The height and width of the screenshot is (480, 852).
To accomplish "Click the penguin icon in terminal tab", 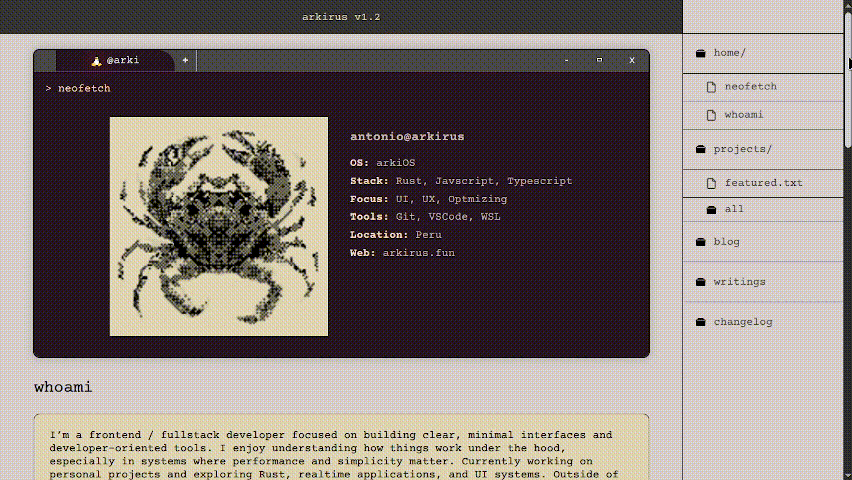I will (96, 61).
